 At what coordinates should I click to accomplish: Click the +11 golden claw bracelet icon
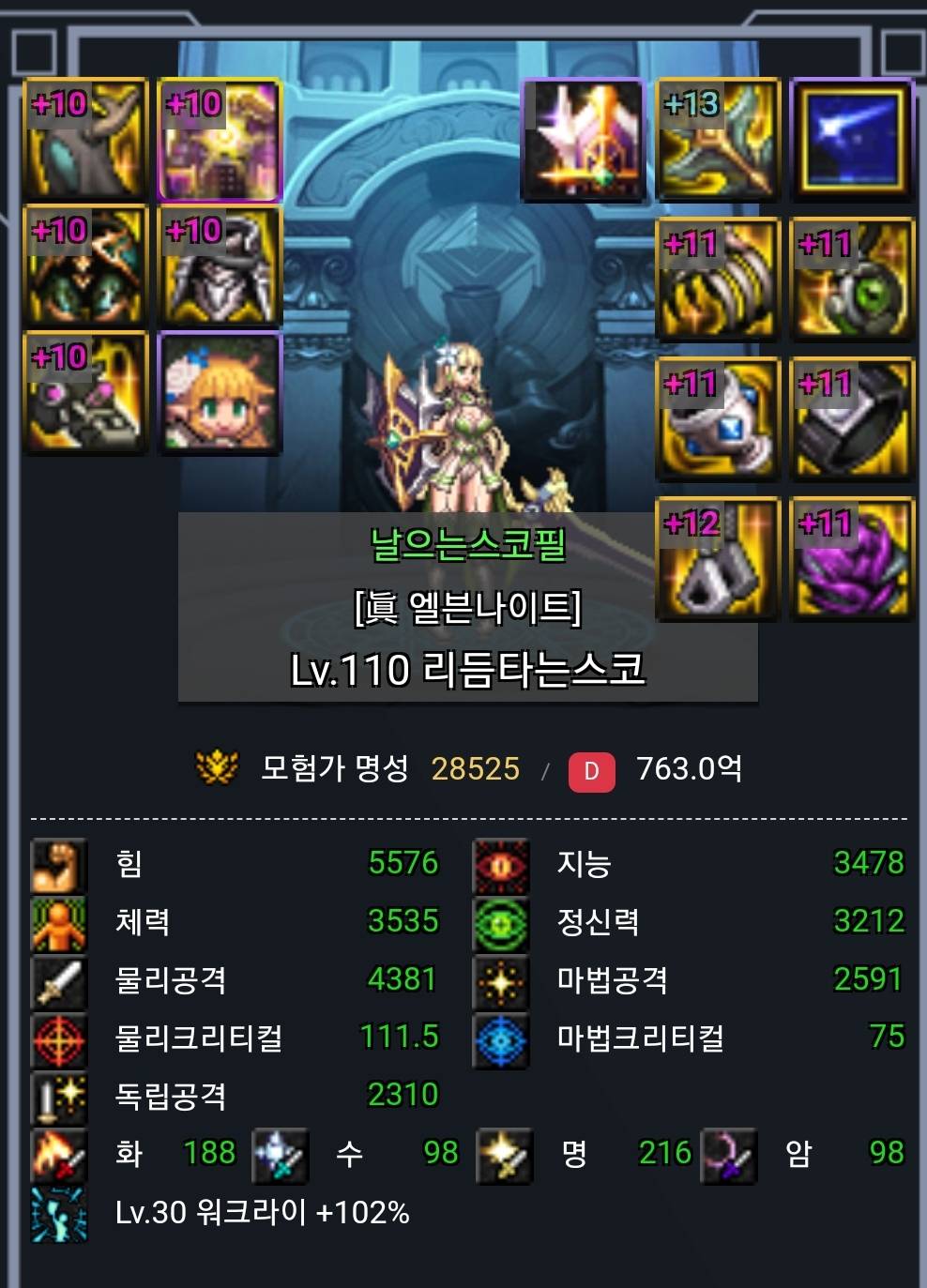point(718,279)
